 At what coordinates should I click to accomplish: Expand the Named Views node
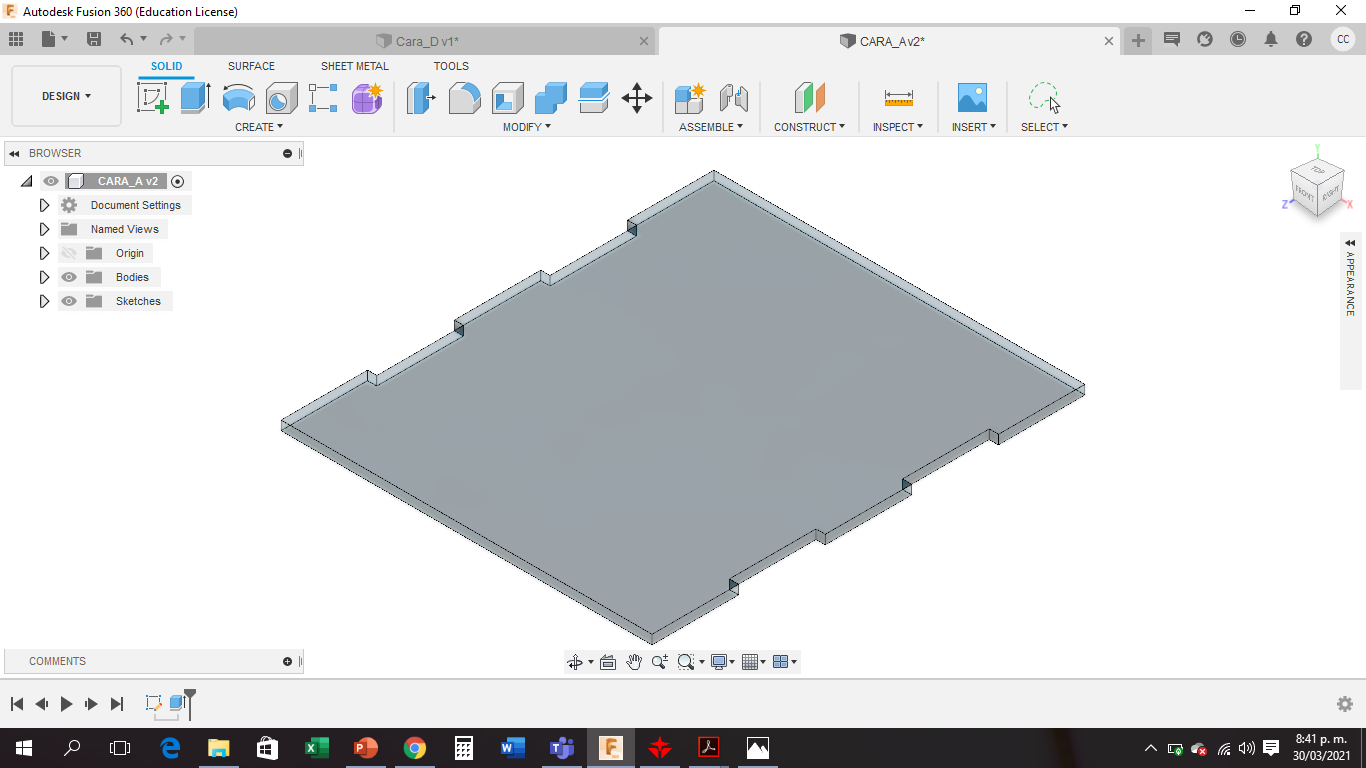pyautogui.click(x=44, y=229)
